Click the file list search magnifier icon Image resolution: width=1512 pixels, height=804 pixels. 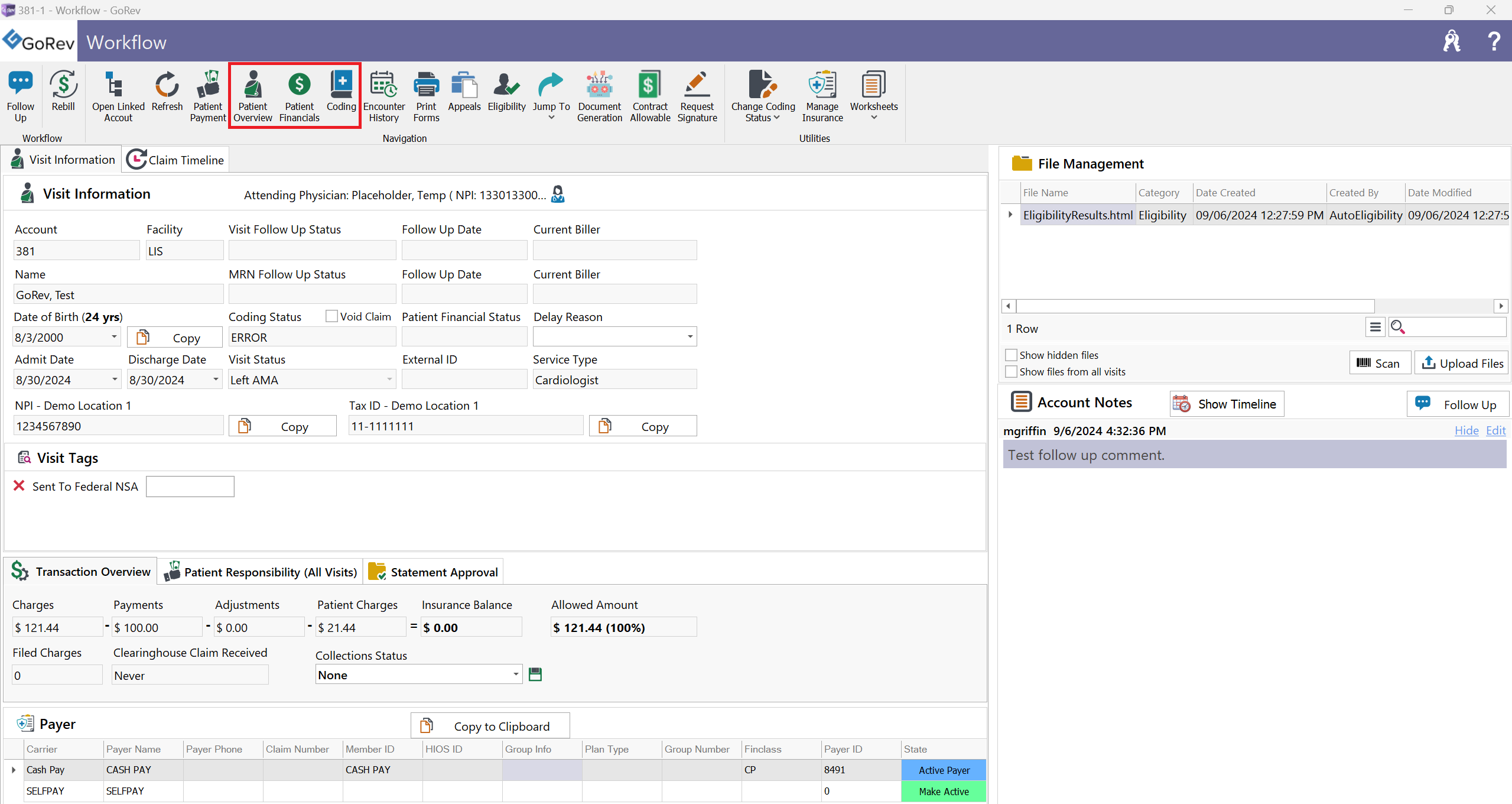point(1397,327)
